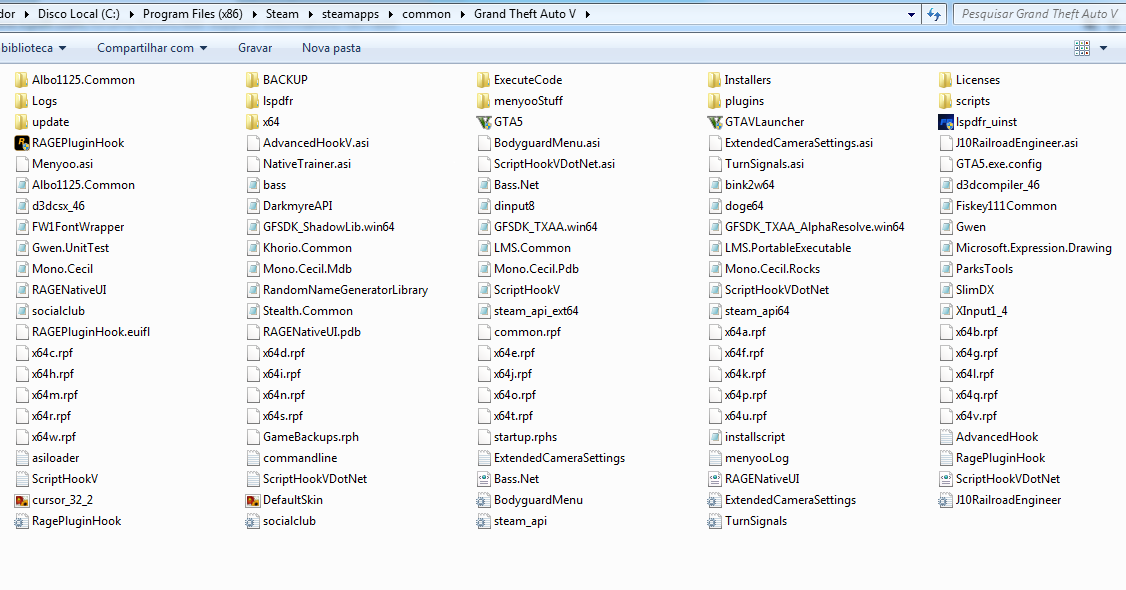Viewport: 1126px width, 590px height.
Task: Click the refresh button beside address bar
Action: [x=934, y=14]
